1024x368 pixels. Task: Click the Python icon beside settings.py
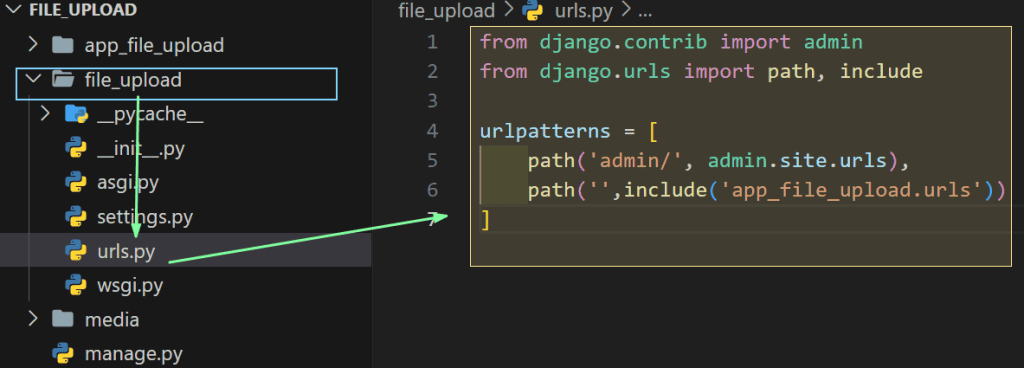pos(76,217)
